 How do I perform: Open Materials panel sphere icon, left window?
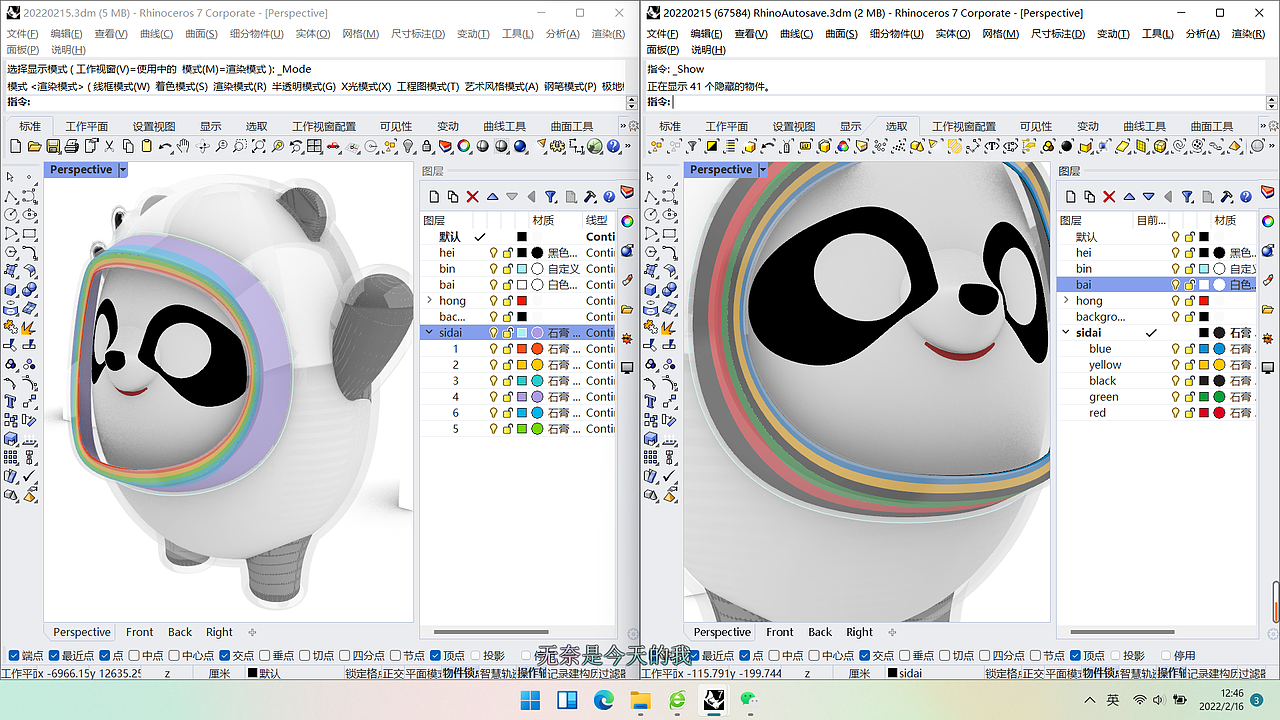pyautogui.click(x=627, y=250)
